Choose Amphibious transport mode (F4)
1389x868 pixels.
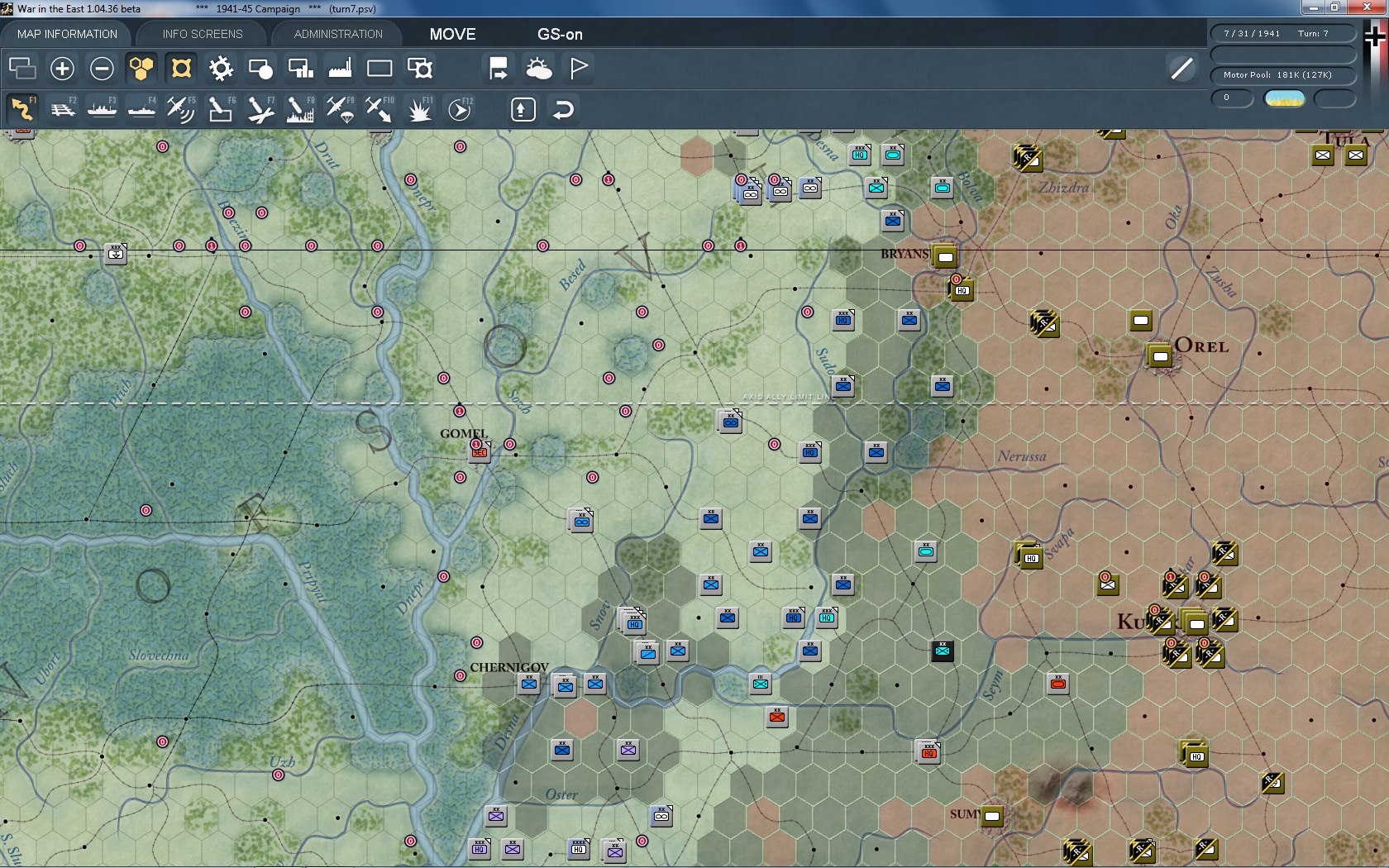(141, 109)
